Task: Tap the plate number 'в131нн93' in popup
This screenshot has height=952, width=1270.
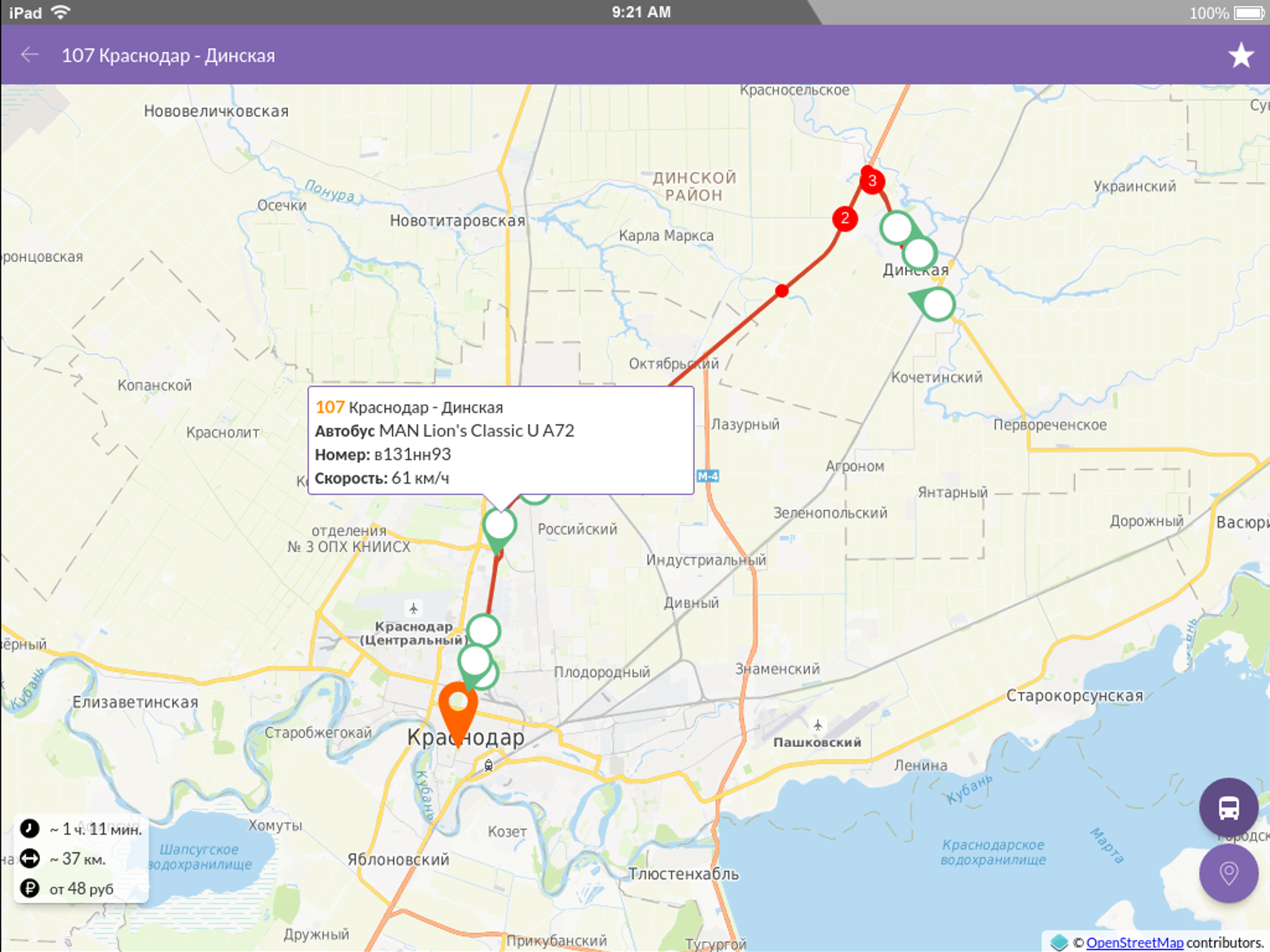Action: 412,454
